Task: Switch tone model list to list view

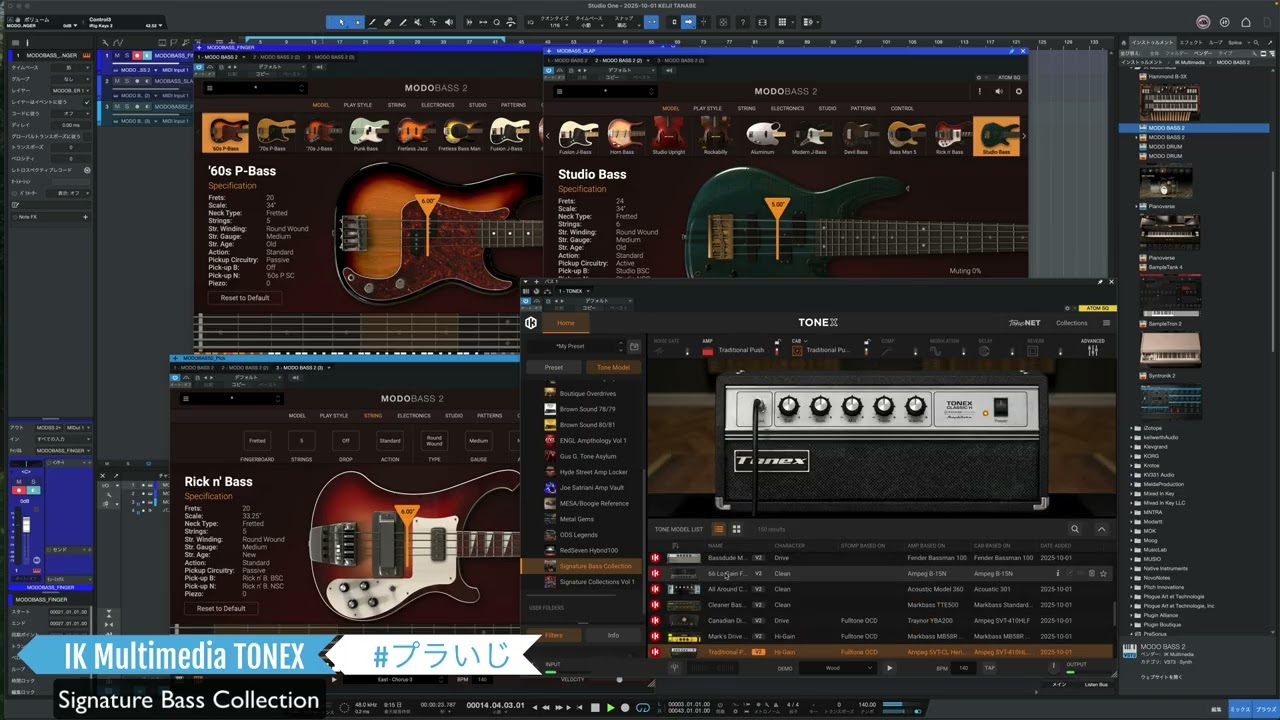Action: tap(718, 529)
